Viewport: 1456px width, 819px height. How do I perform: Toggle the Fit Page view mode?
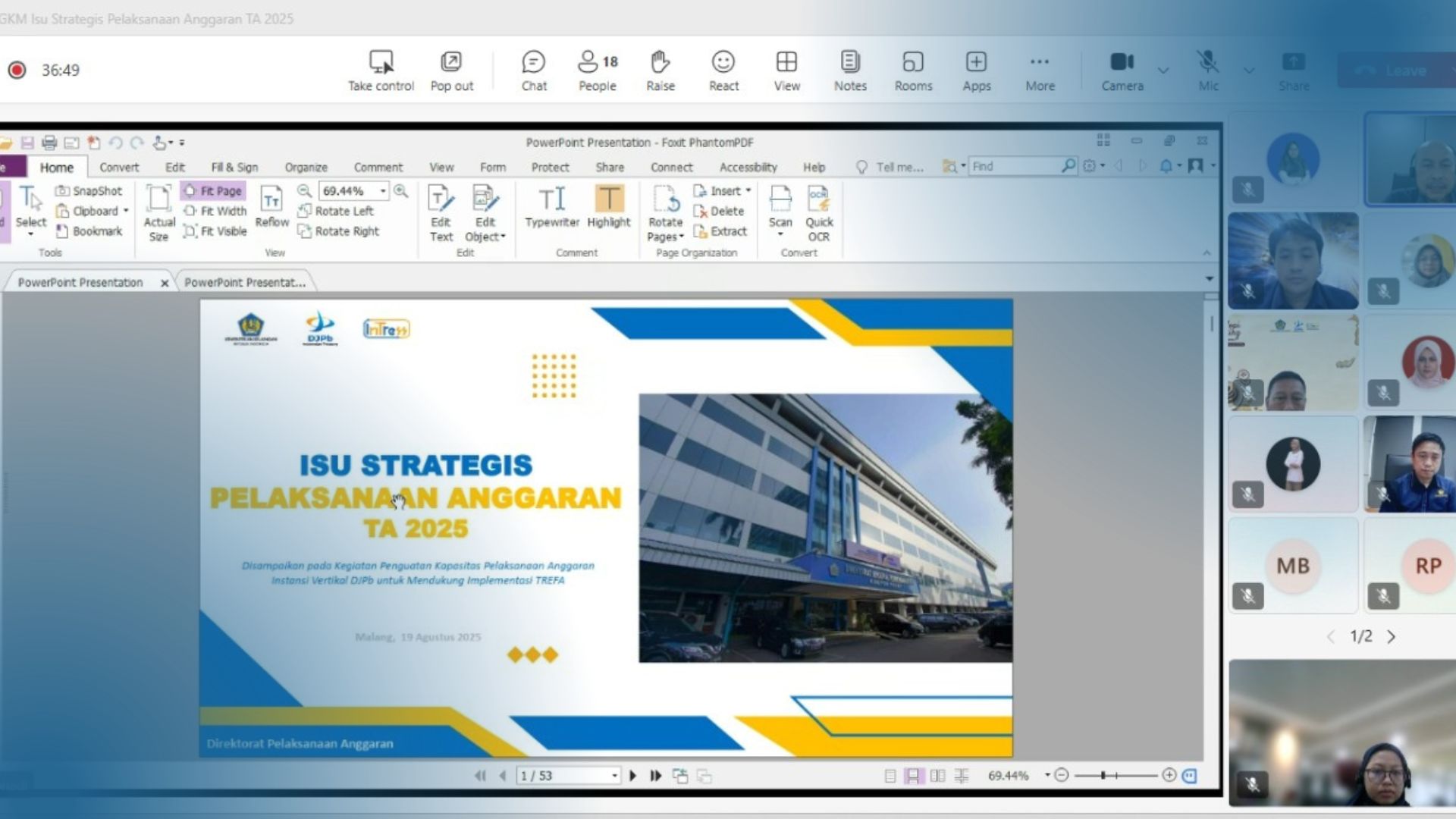click(213, 191)
